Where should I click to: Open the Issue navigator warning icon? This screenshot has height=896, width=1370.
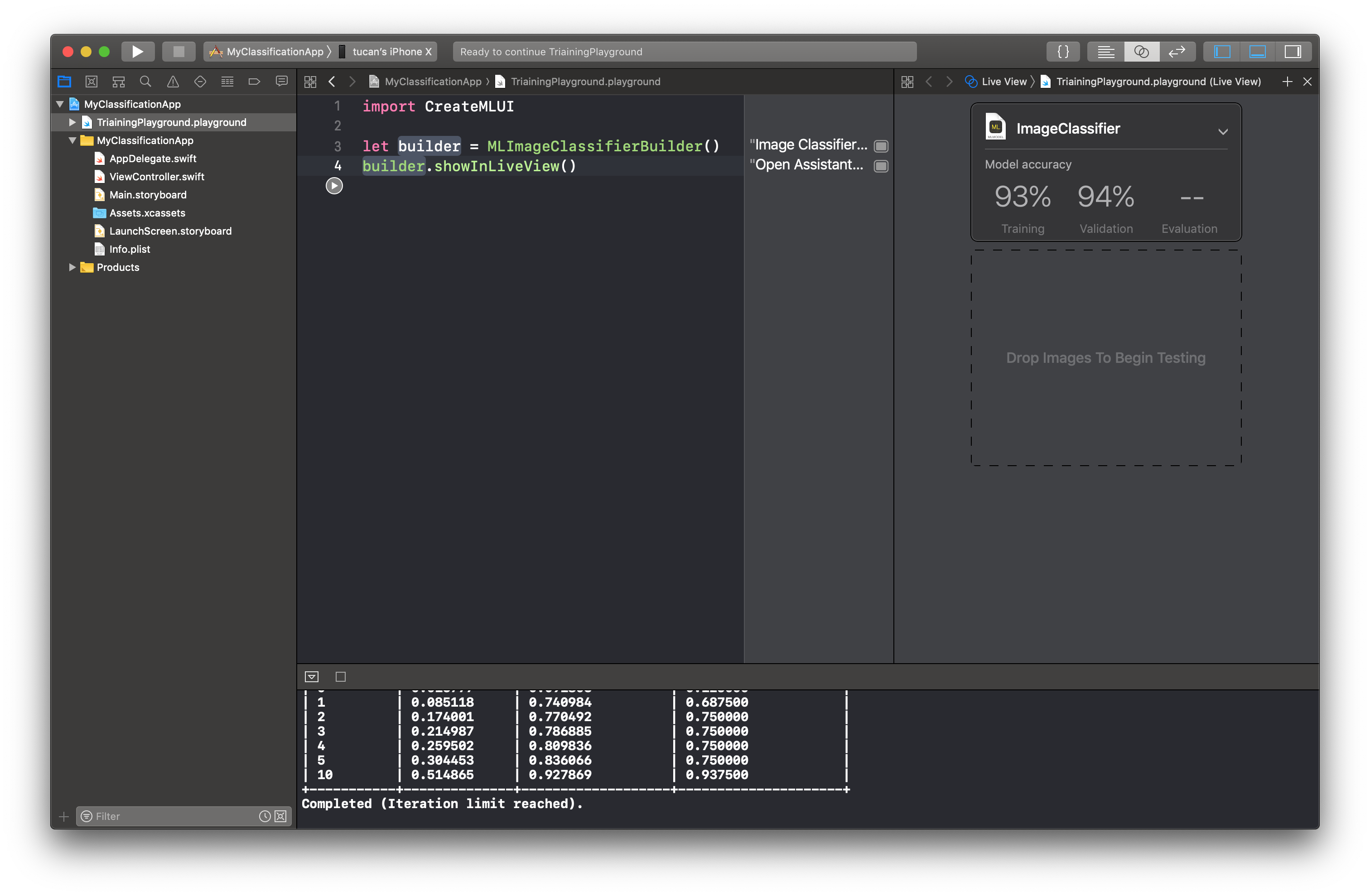pos(173,82)
